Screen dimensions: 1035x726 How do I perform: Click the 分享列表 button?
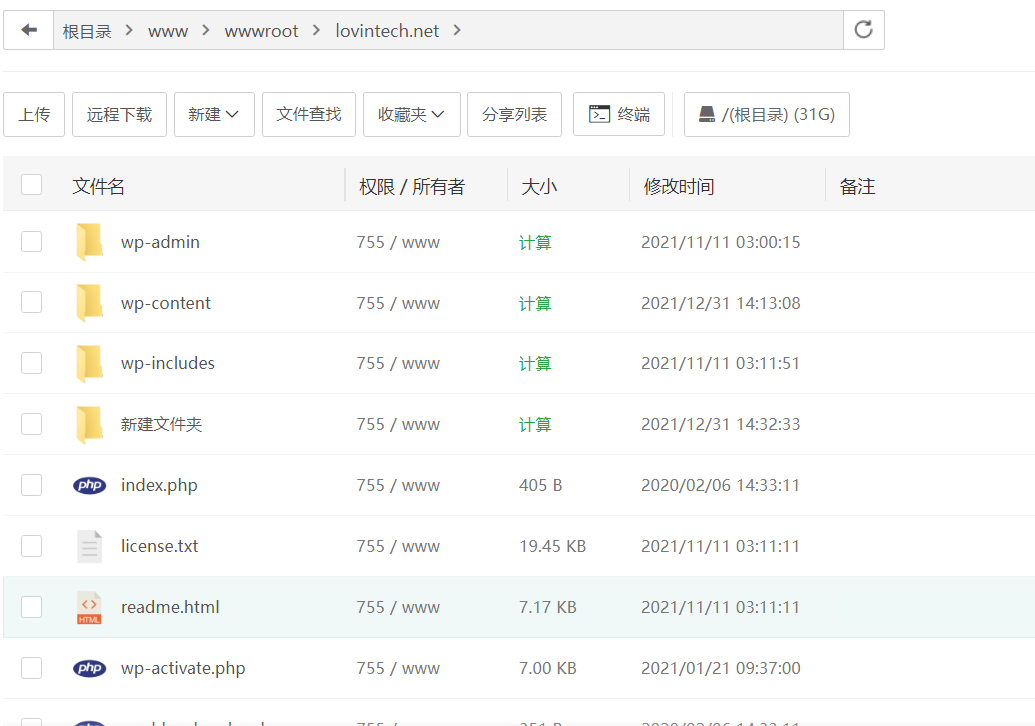pyautogui.click(x=514, y=114)
